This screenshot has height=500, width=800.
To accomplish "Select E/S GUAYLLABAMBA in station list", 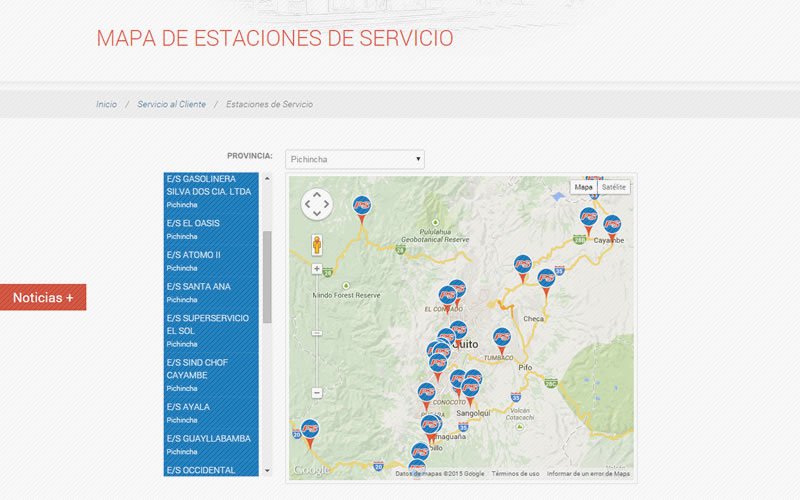I will (x=208, y=438).
